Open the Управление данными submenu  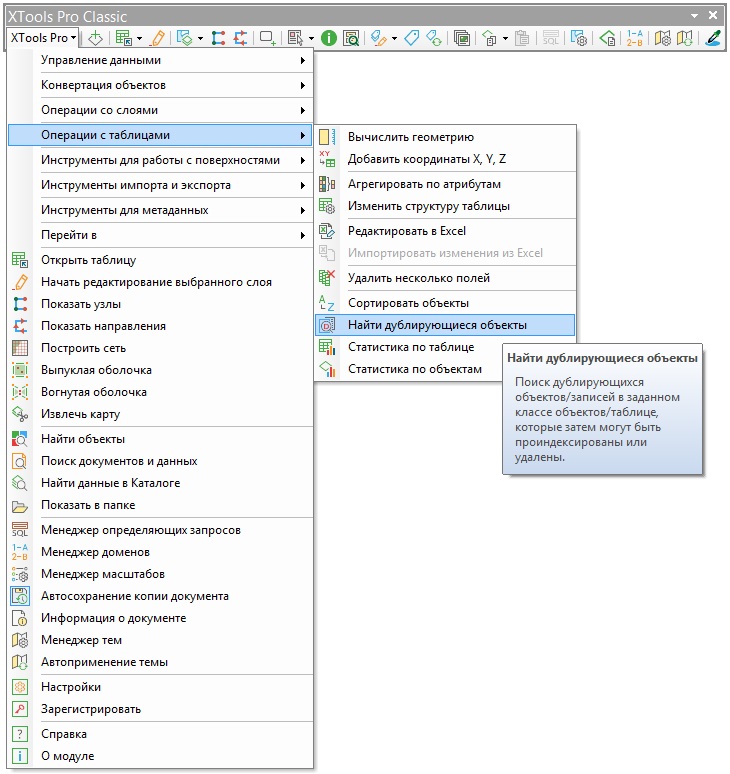pos(160,60)
